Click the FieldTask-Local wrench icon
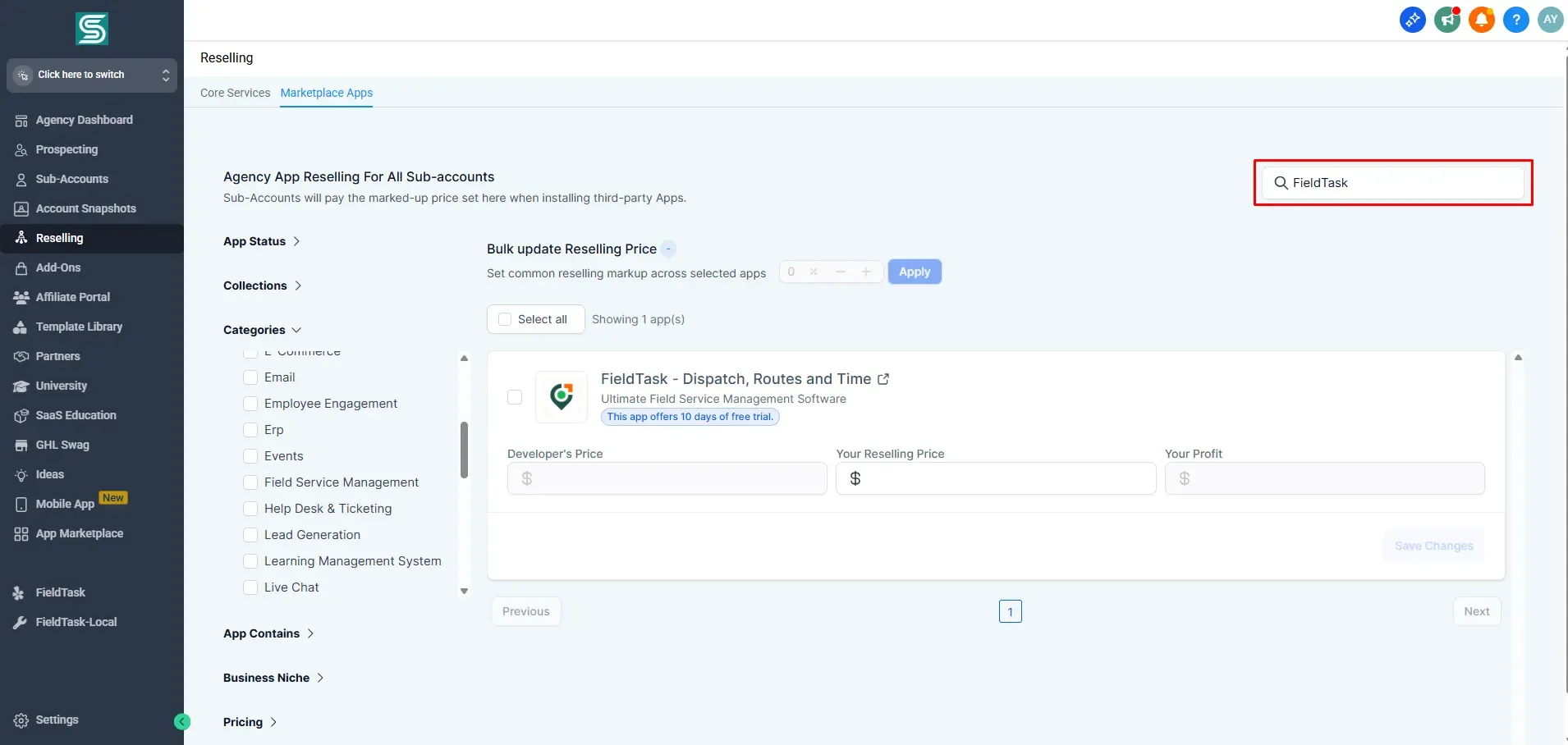 tap(19, 623)
